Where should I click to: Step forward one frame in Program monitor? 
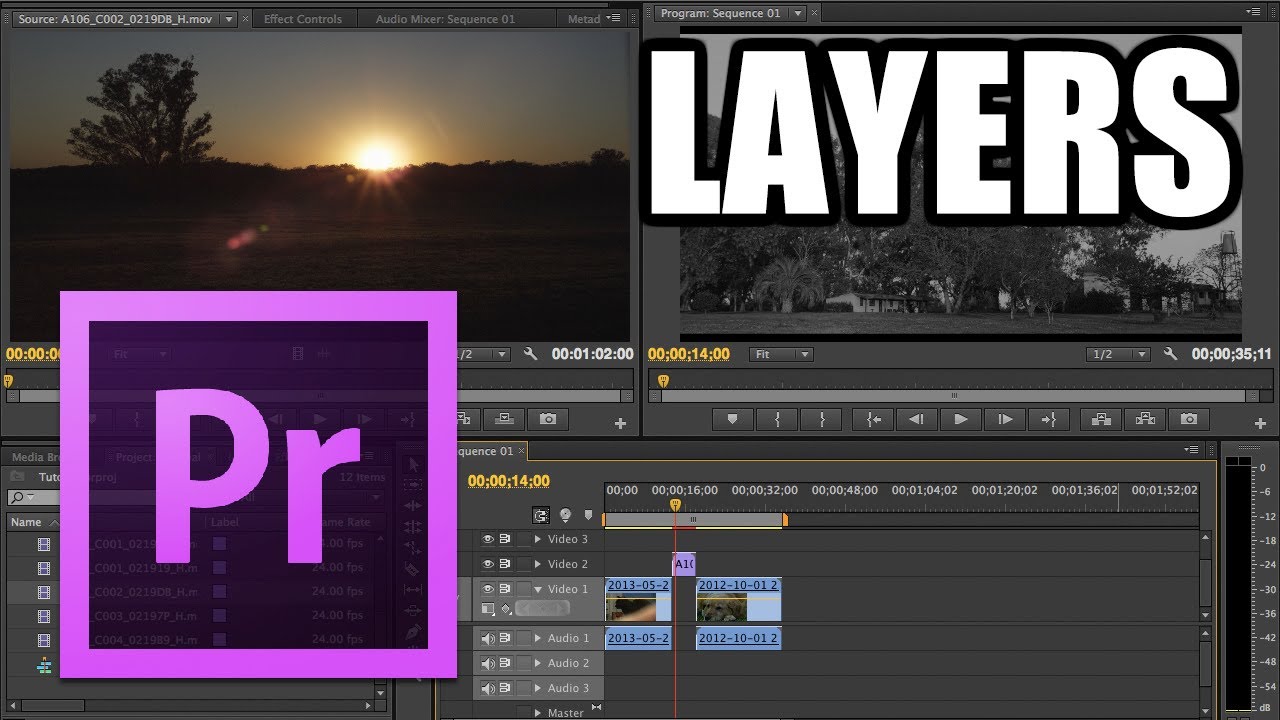point(1005,420)
